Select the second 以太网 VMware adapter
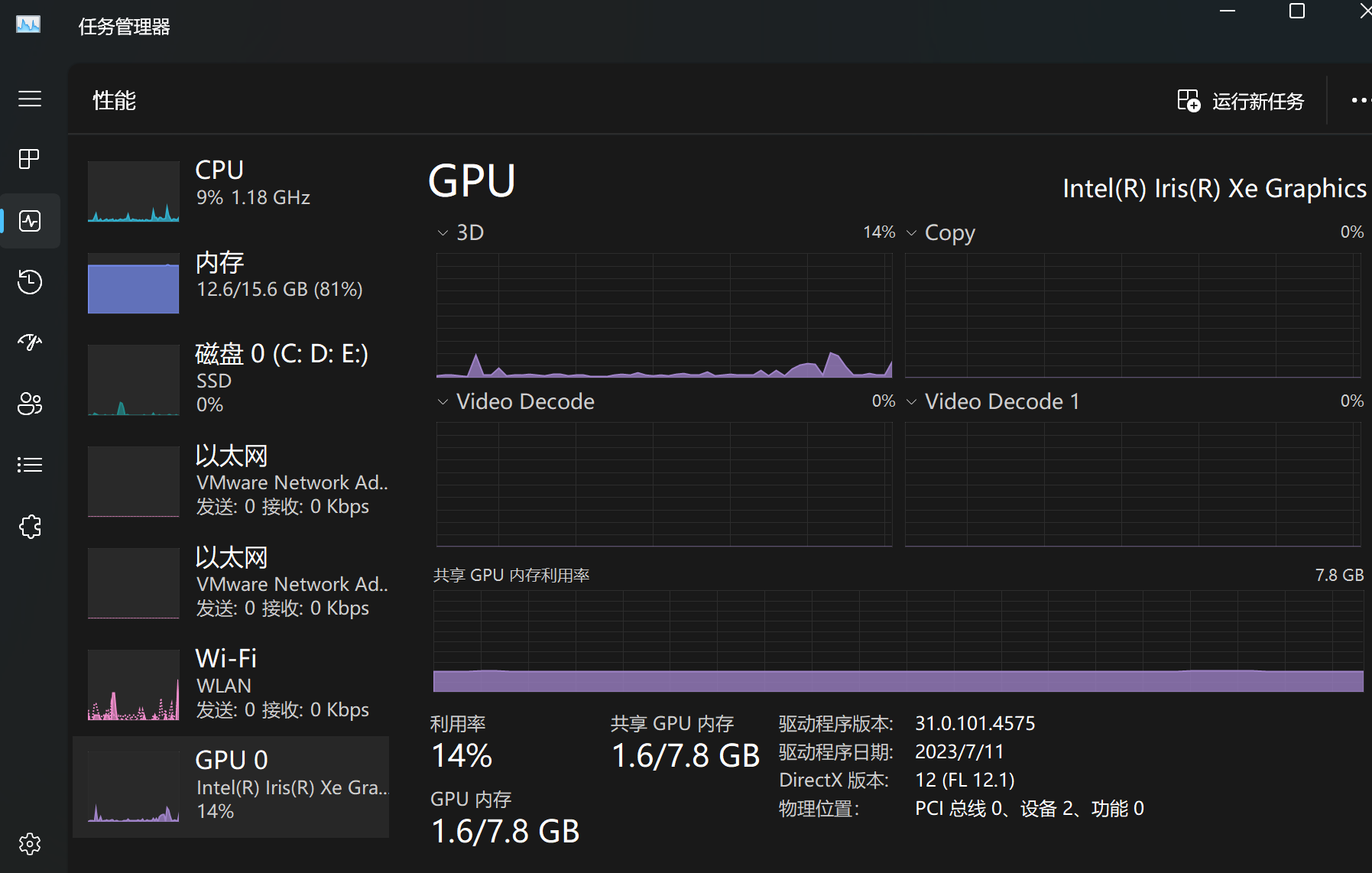 coord(231,583)
